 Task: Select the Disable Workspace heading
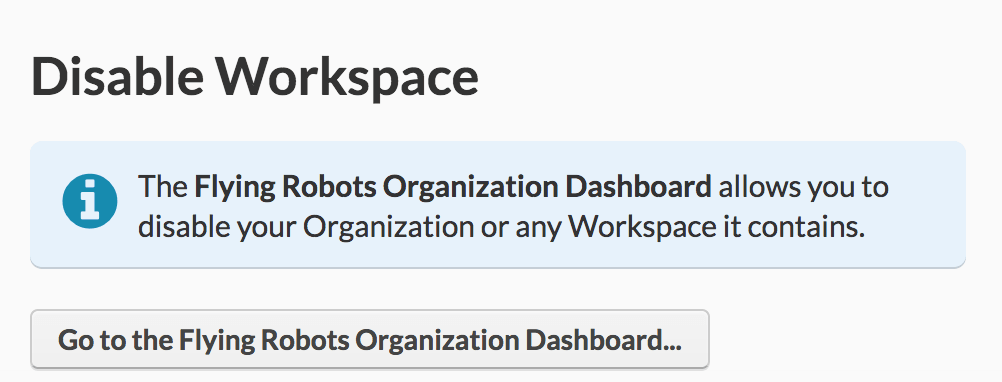pyautogui.click(x=254, y=78)
